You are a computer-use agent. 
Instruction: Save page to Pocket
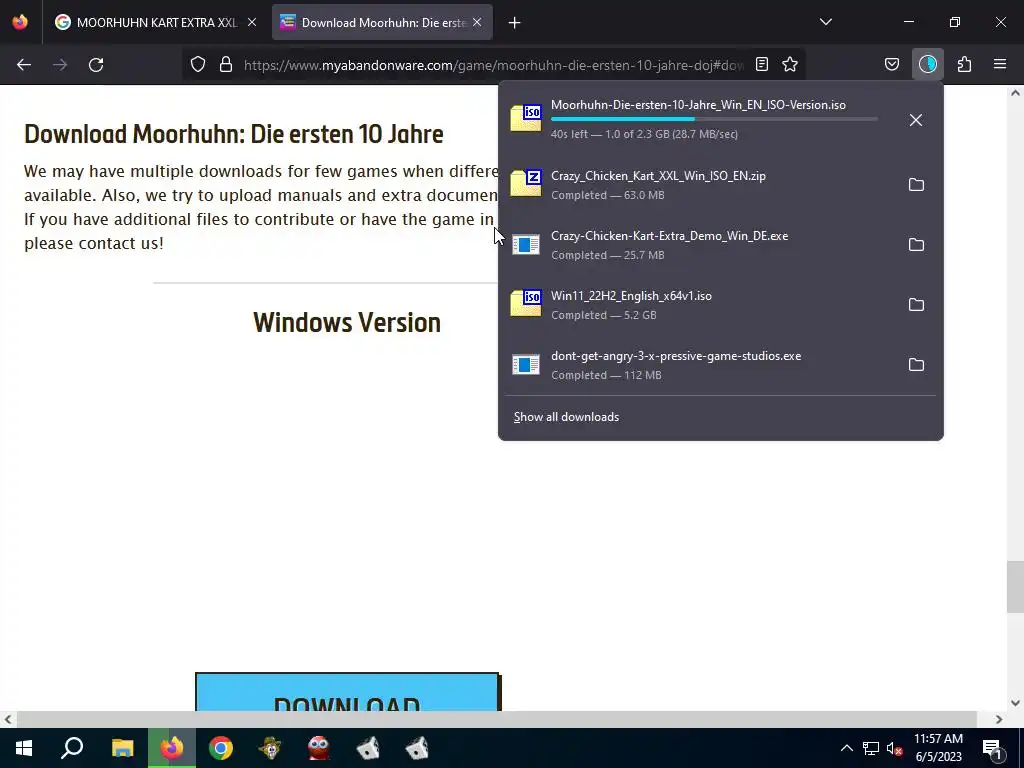[892, 64]
